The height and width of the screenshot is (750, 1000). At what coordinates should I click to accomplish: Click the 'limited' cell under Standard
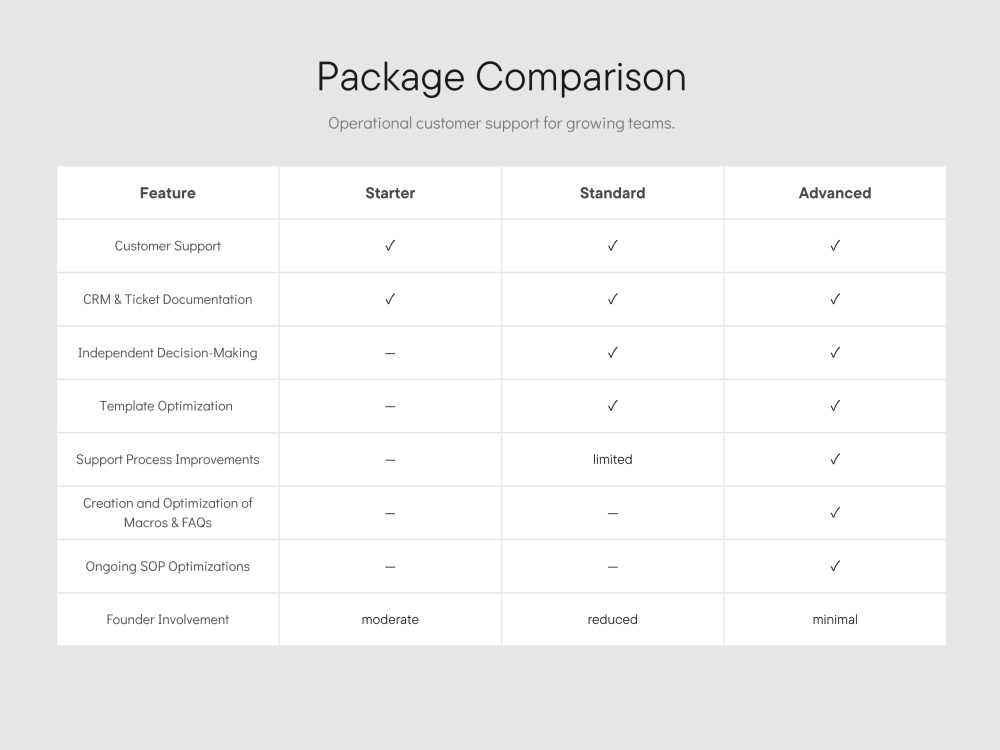coord(612,459)
